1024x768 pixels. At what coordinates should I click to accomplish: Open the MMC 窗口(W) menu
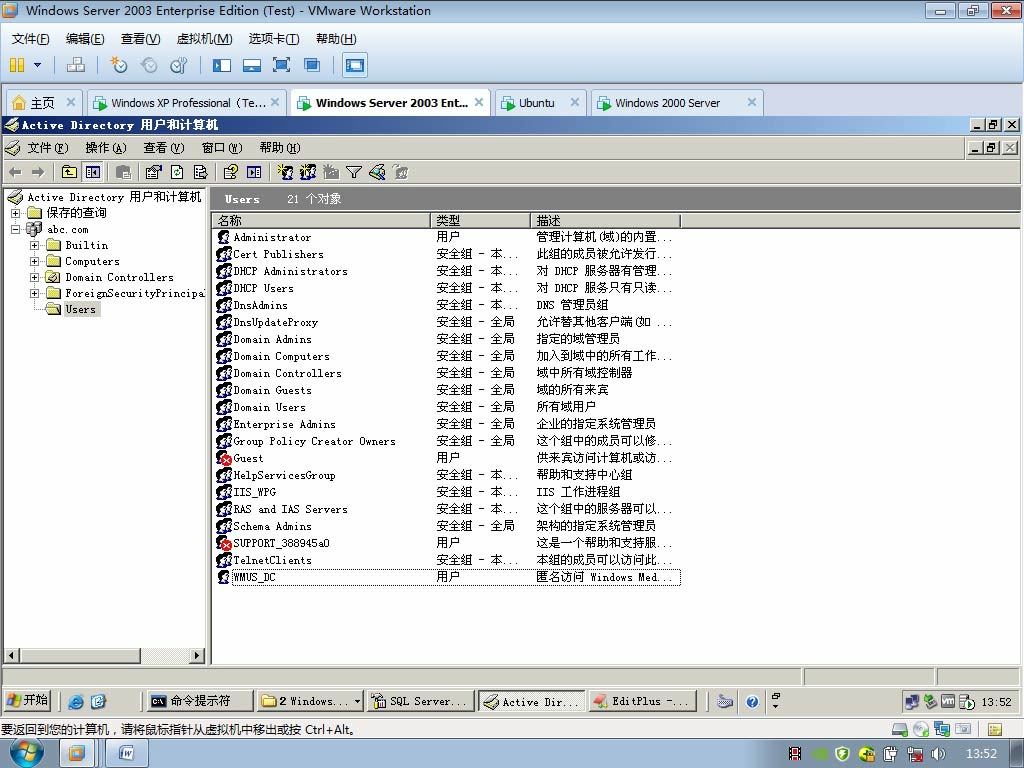(x=222, y=148)
